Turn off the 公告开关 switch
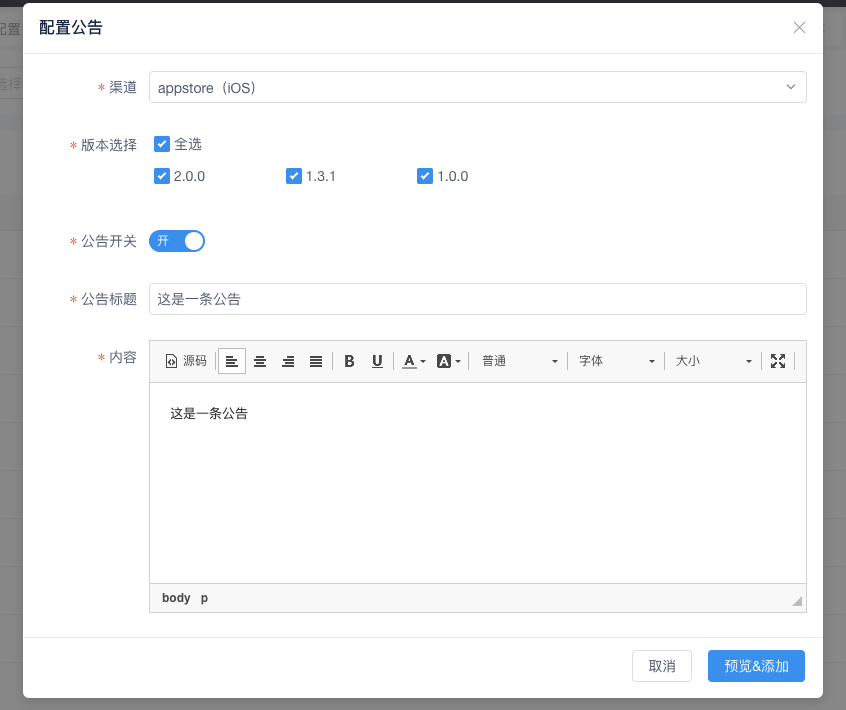 click(177, 241)
